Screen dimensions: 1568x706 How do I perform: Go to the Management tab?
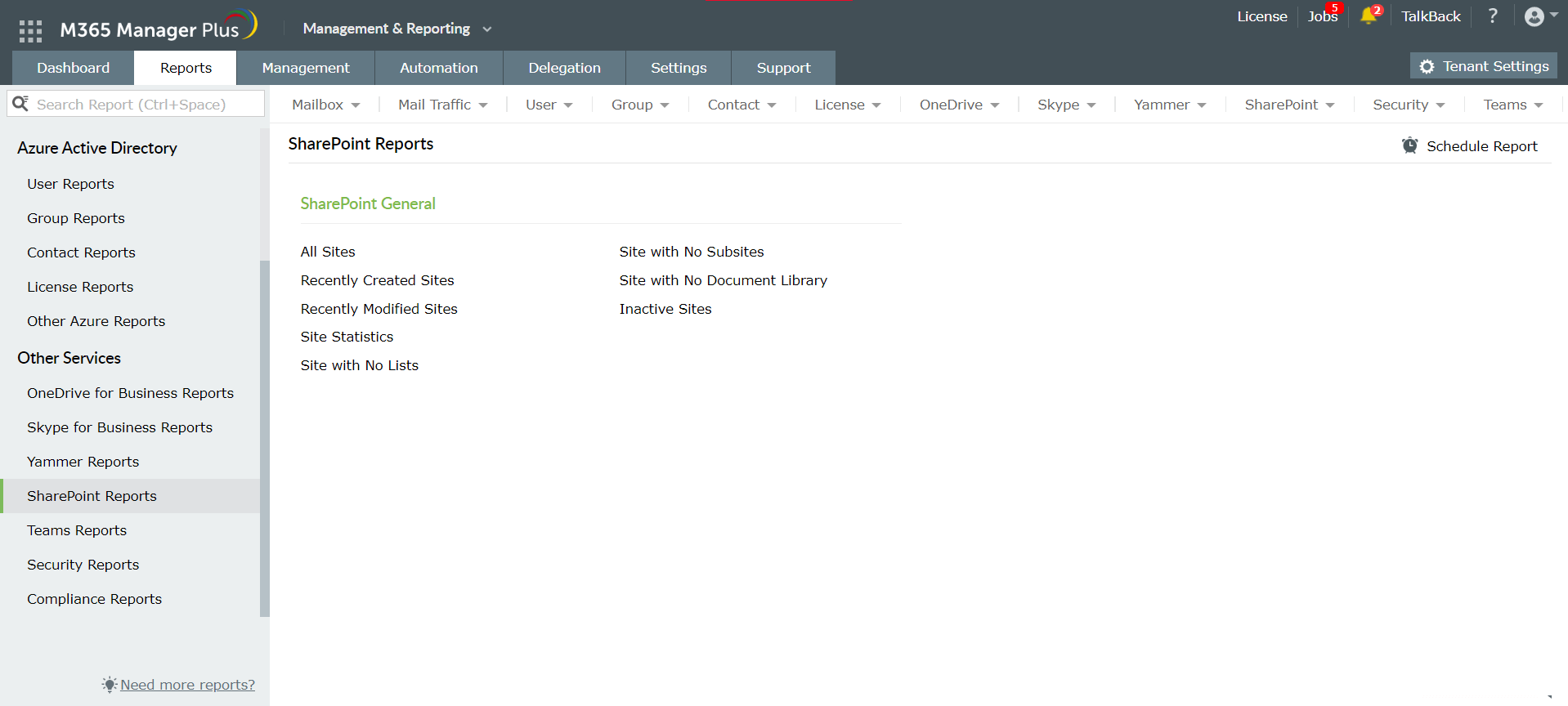[306, 68]
